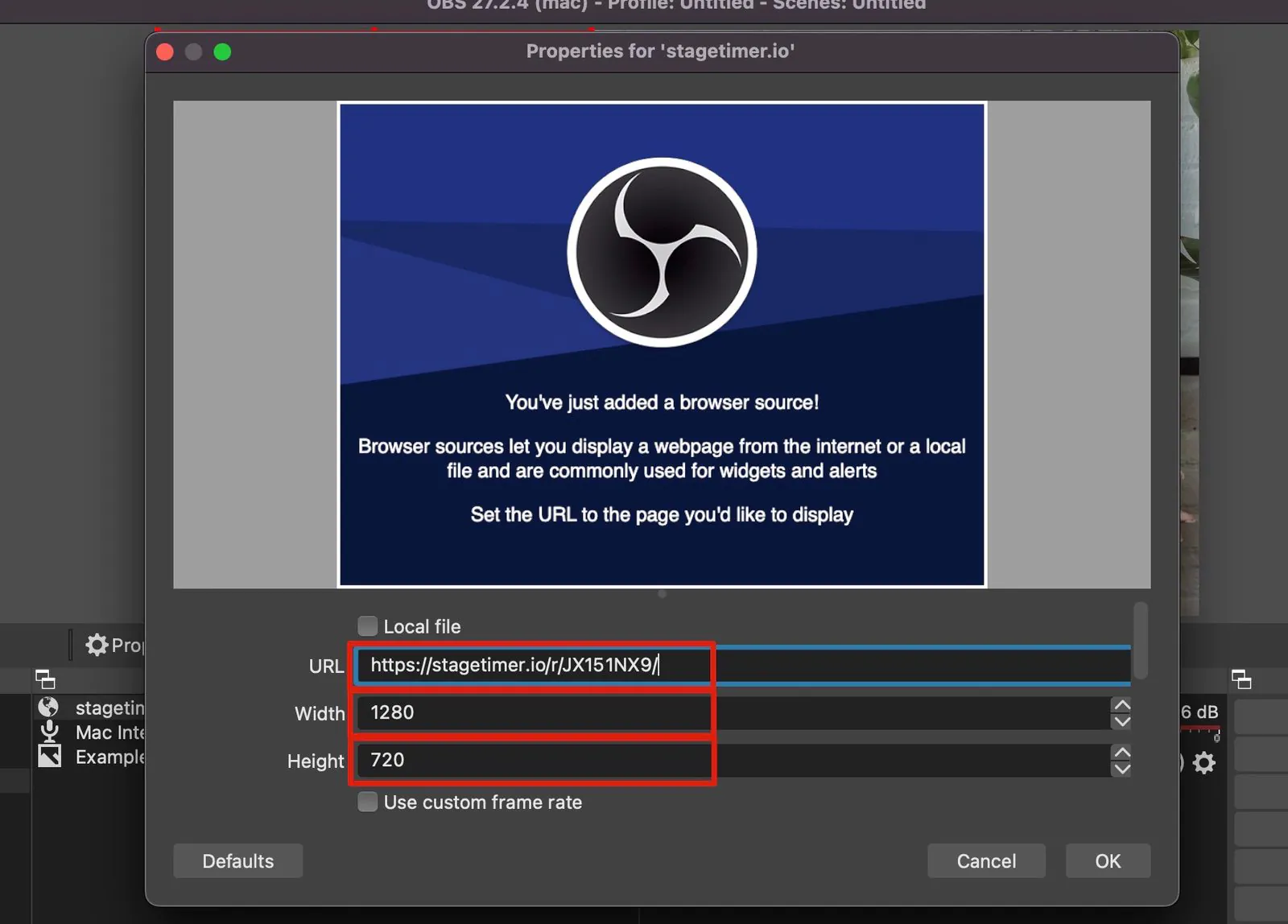Click the overlapping-windows icon above the Audio Mixer
Viewport: 1288px width, 924px height.
[x=1242, y=679]
